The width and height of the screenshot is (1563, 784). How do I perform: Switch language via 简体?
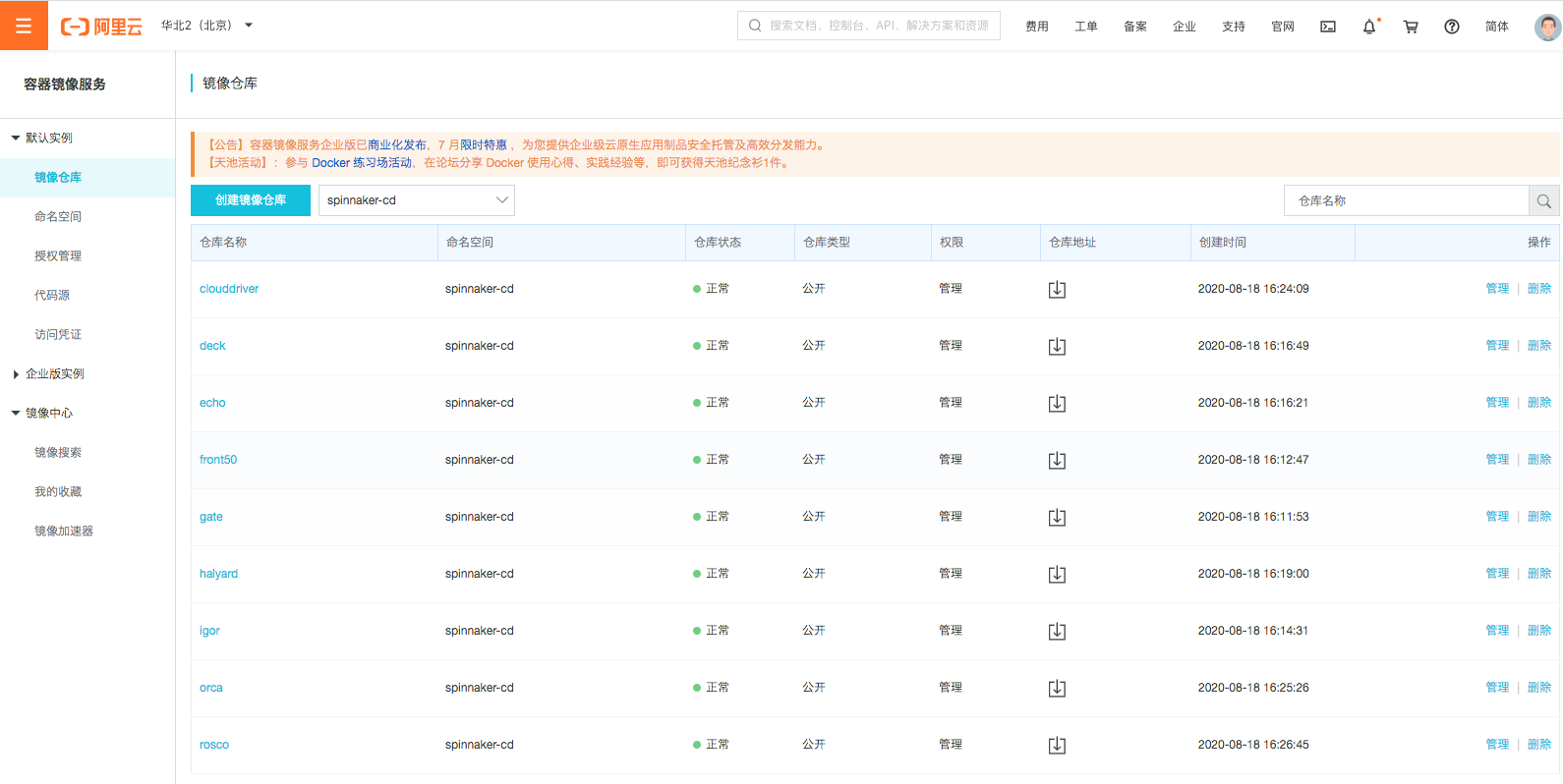[1497, 27]
